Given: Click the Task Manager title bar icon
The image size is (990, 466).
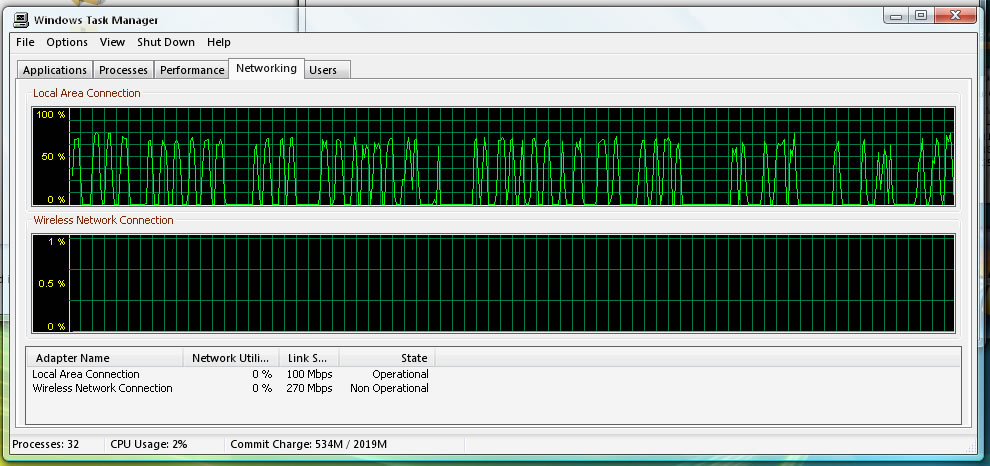Looking at the screenshot, I should coord(21,20).
